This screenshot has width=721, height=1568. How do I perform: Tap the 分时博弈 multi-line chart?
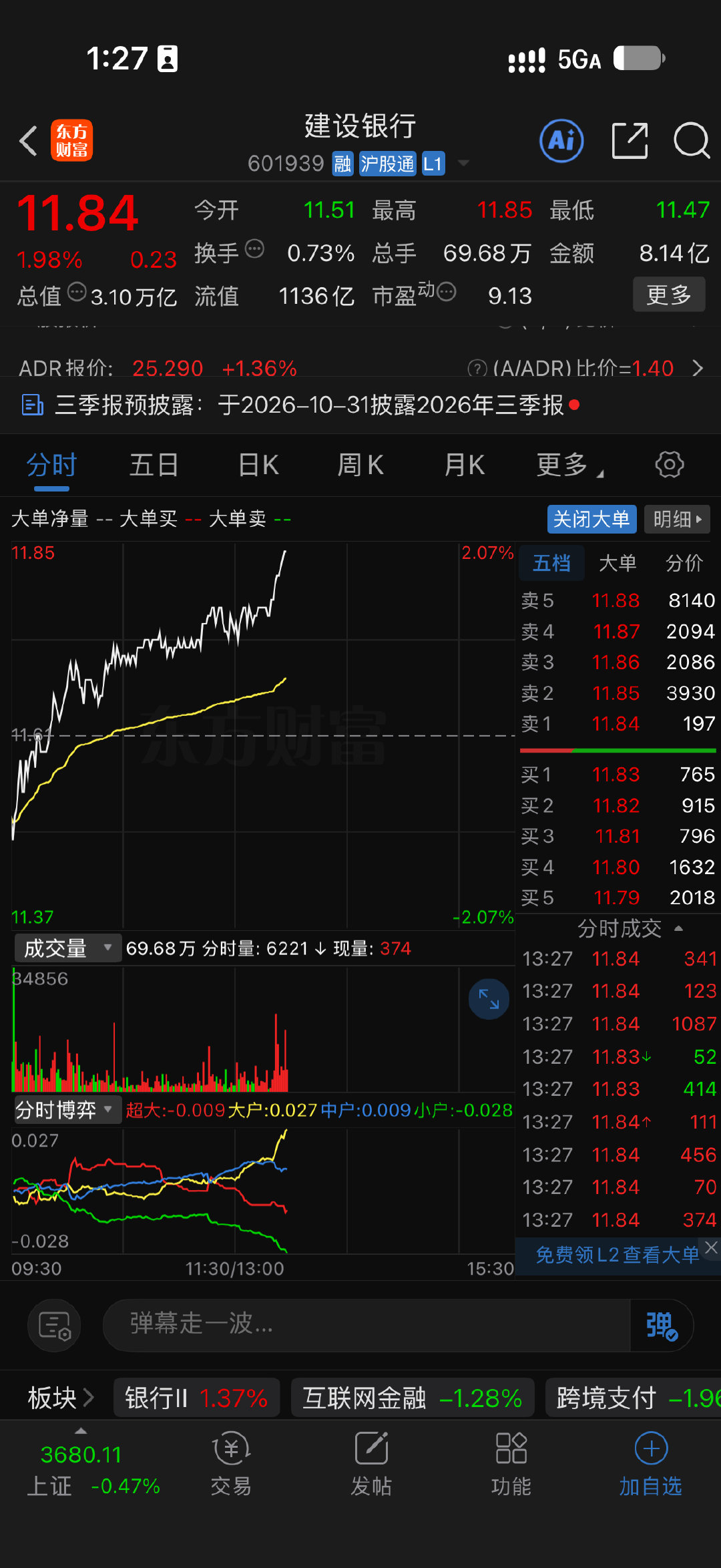tap(263, 1192)
